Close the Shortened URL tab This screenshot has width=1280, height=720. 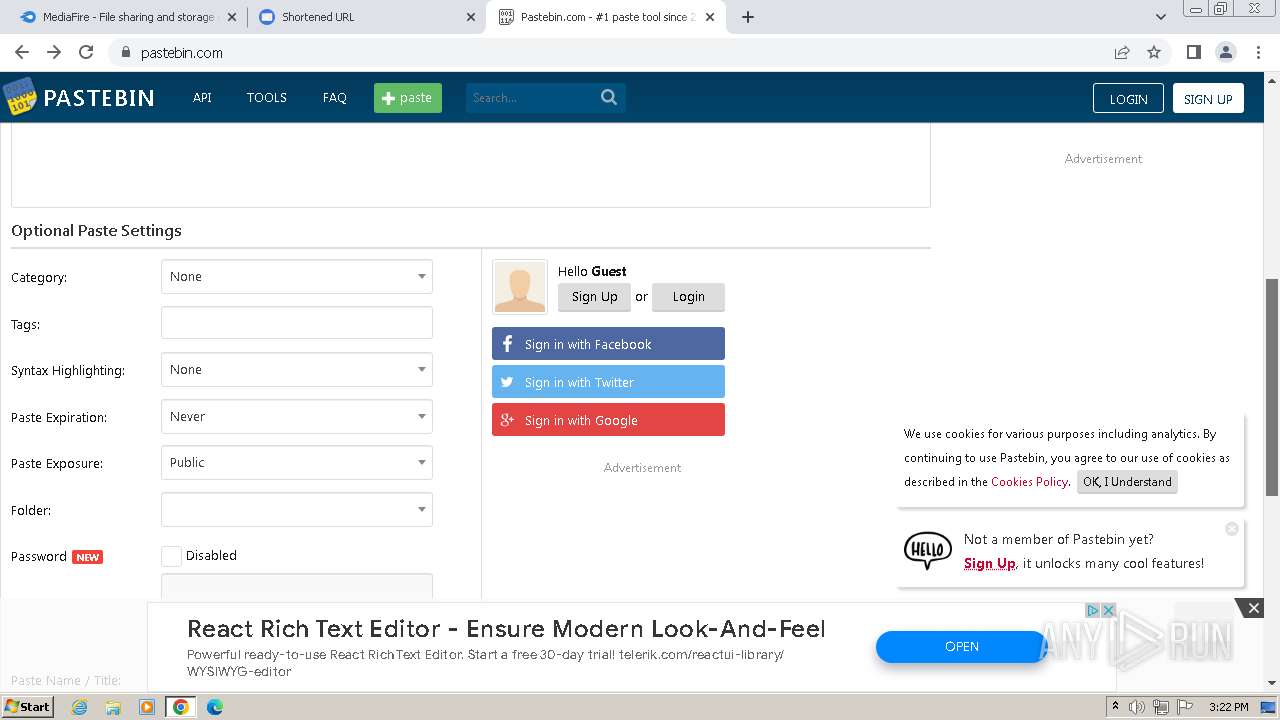point(471,17)
